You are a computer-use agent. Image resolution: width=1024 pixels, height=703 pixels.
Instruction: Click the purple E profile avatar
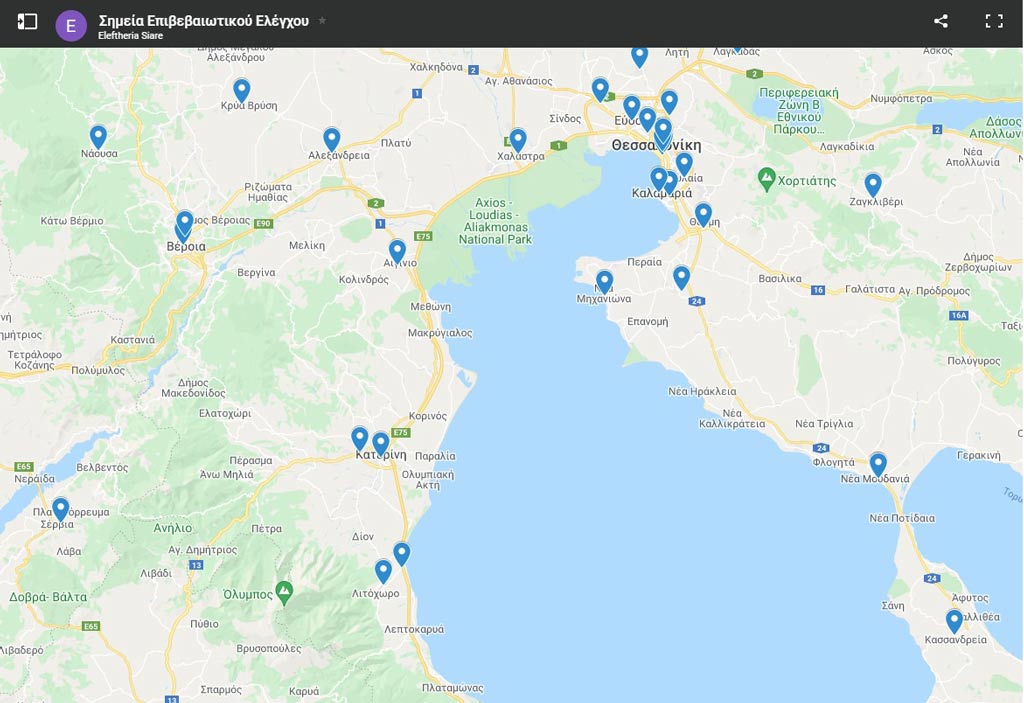pyautogui.click(x=71, y=25)
